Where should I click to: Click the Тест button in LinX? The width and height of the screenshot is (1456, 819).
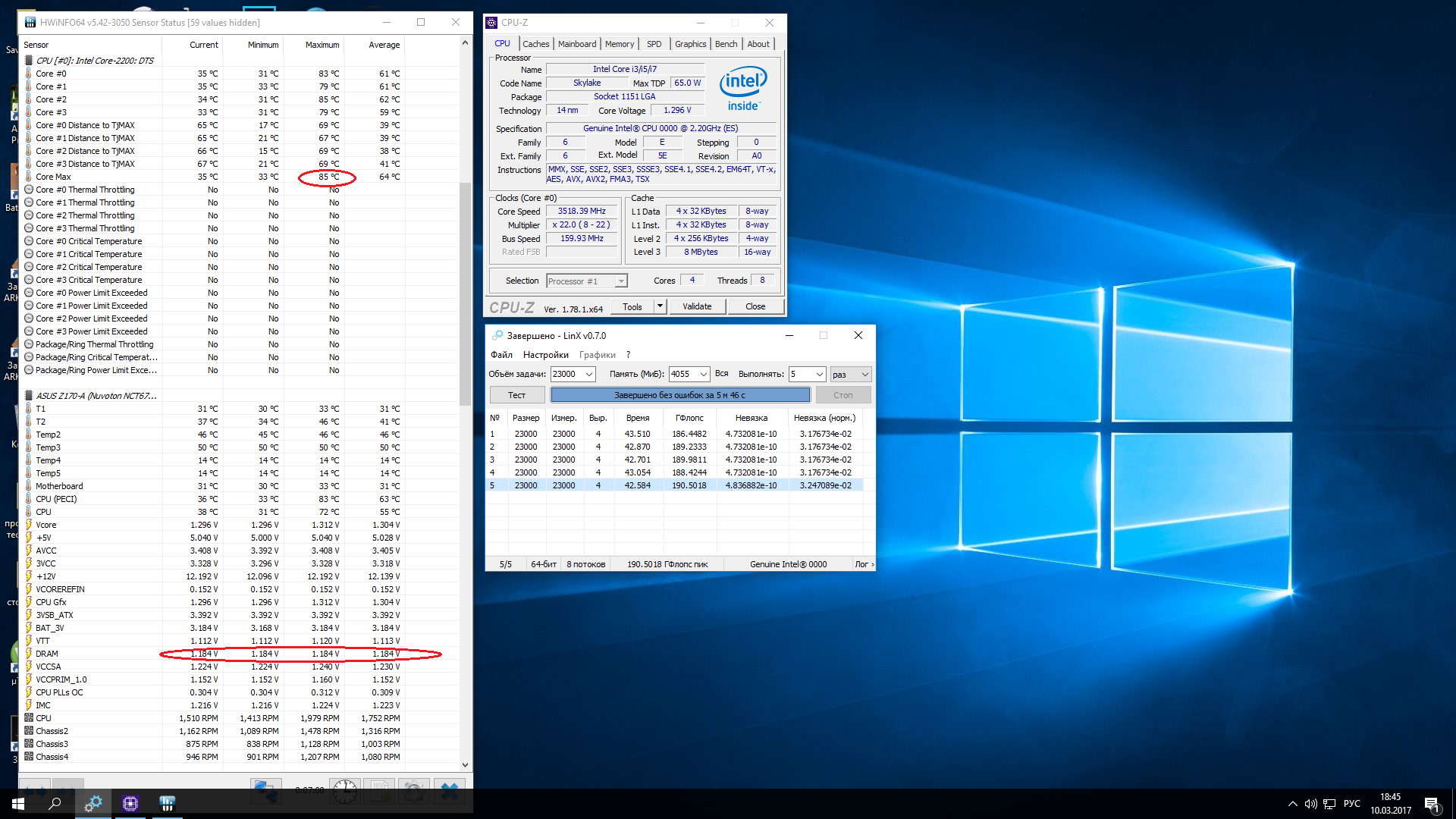pyautogui.click(x=516, y=395)
